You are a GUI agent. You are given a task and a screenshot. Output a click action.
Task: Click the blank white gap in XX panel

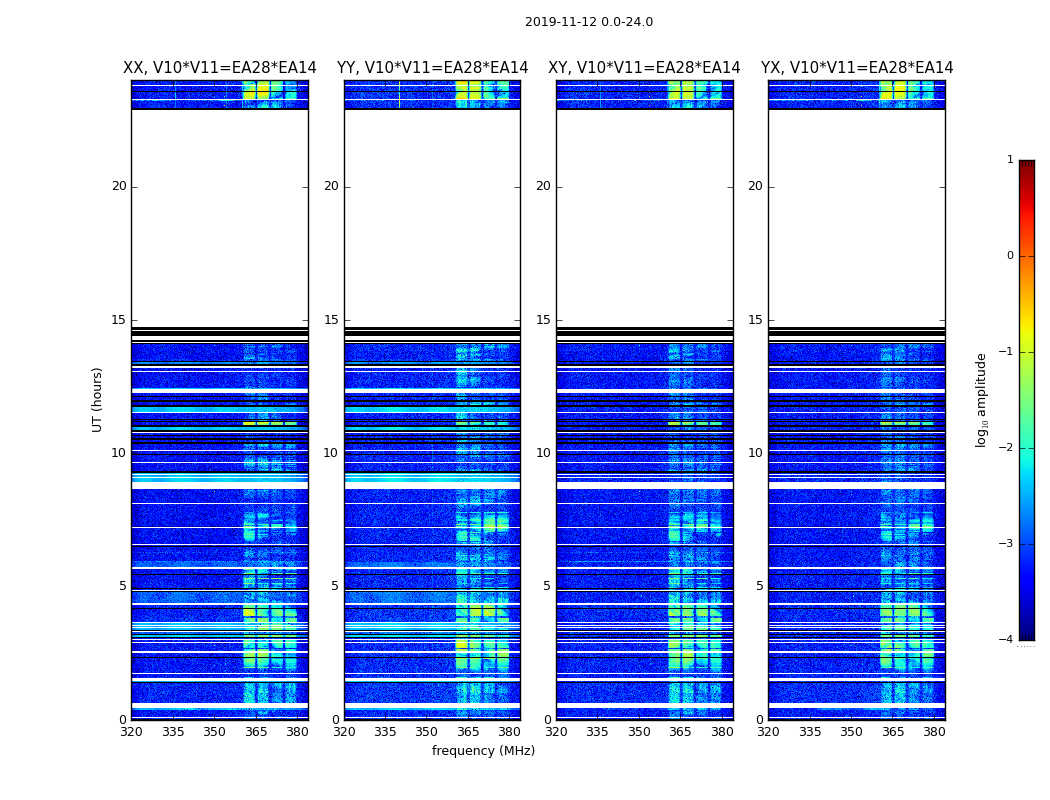pyautogui.click(x=220, y=217)
